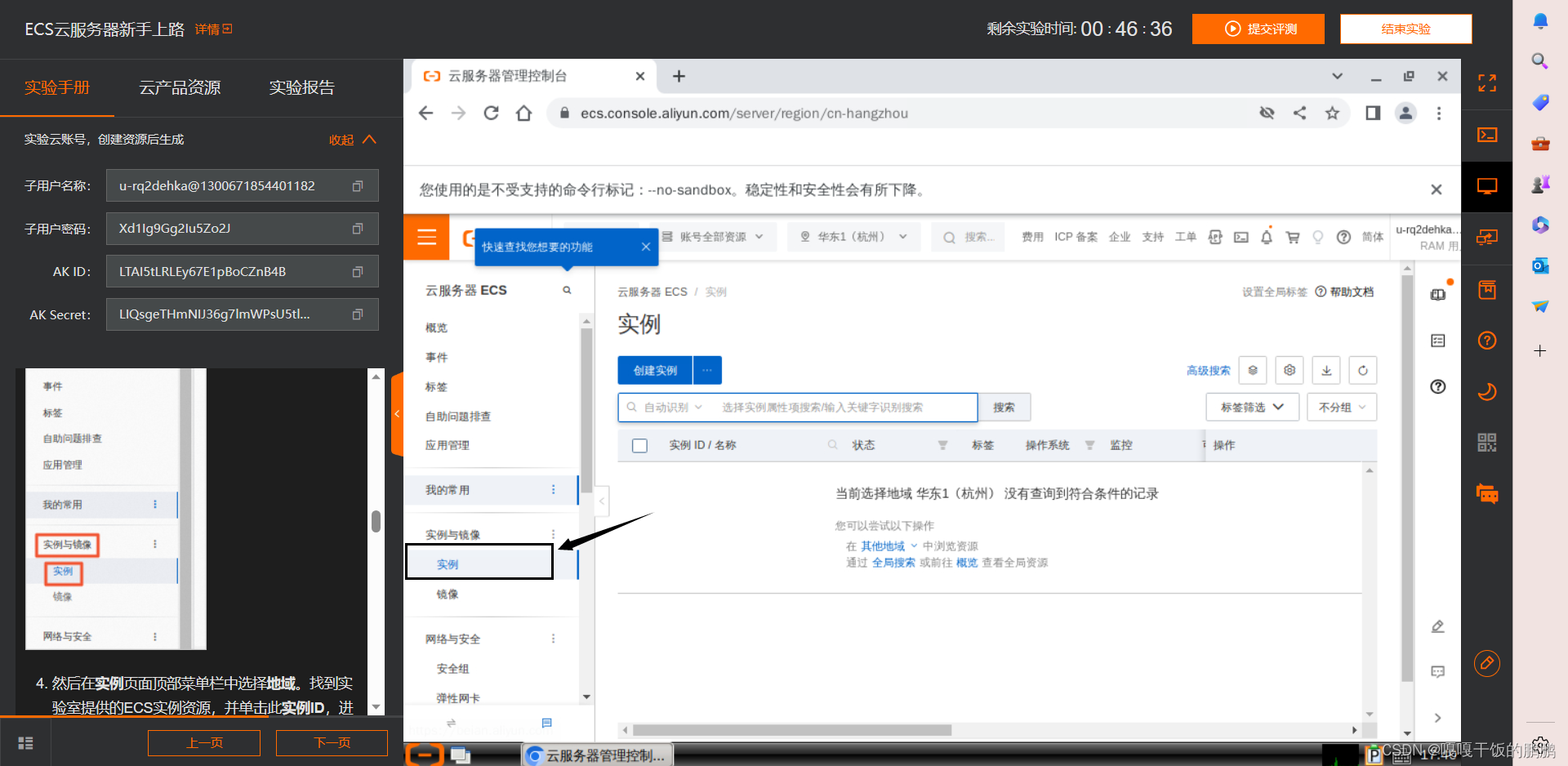Open the help question mark in console header
Viewport: 1568px width, 766px height.
[x=1343, y=237]
